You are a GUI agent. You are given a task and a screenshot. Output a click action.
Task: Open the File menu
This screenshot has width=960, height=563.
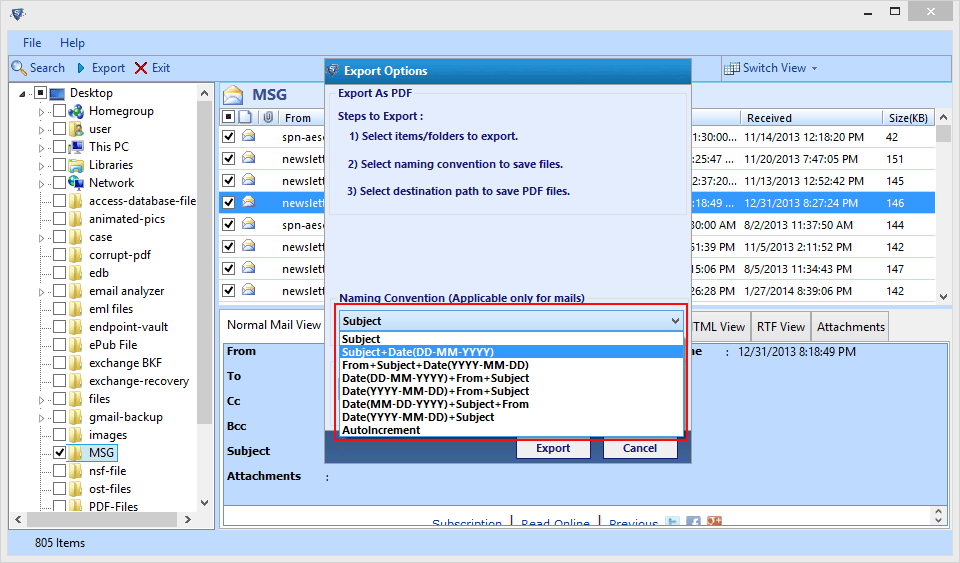[x=32, y=43]
